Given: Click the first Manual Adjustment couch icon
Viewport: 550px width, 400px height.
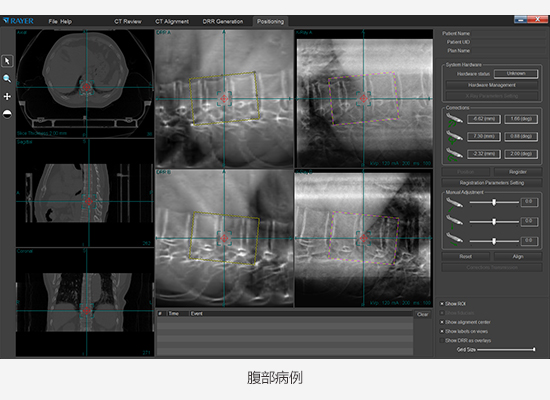Looking at the screenshot, I should coord(454,203).
